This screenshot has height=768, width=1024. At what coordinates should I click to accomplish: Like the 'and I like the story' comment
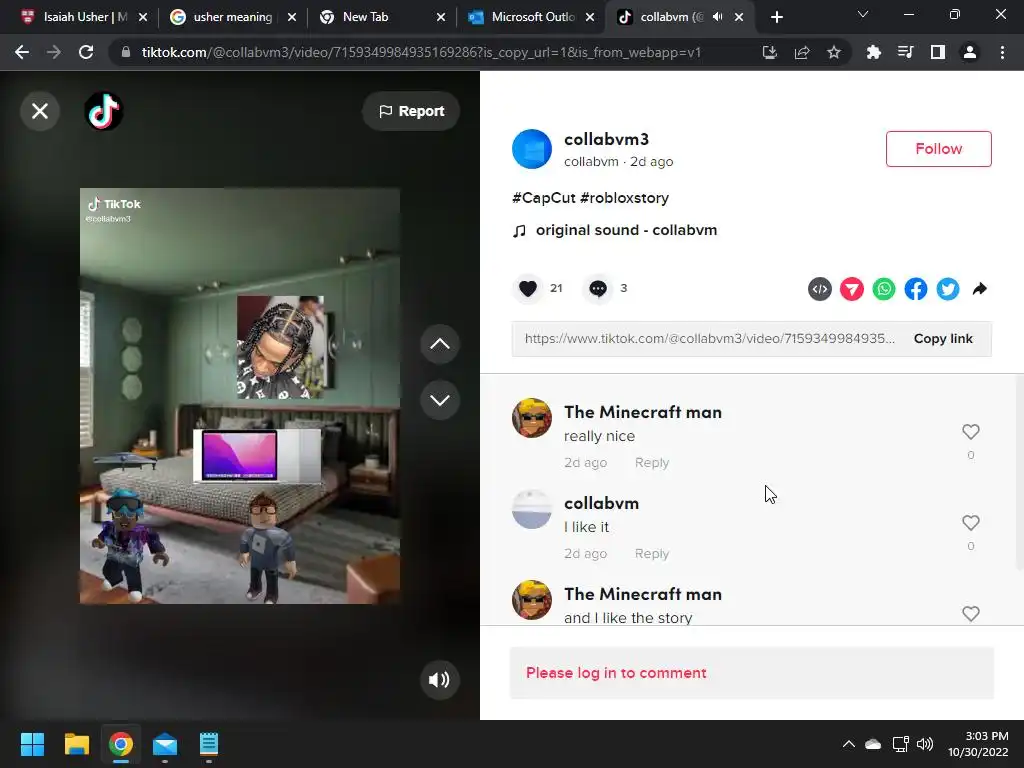[x=970, y=613]
